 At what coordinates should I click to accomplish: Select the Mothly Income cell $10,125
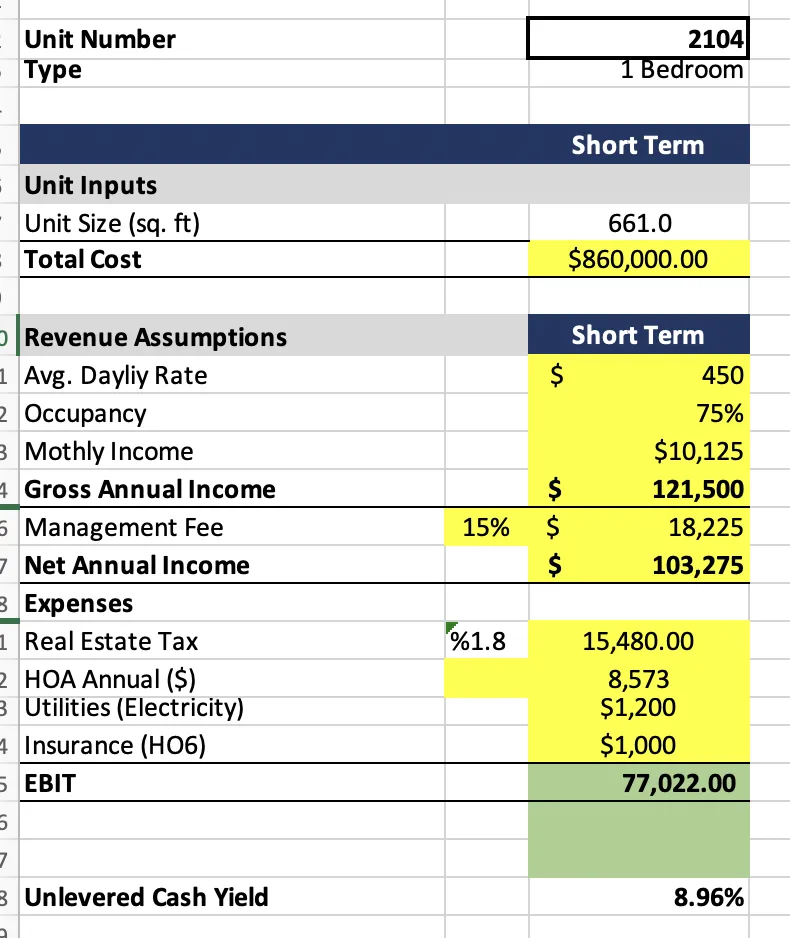pyautogui.click(x=639, y=451)
